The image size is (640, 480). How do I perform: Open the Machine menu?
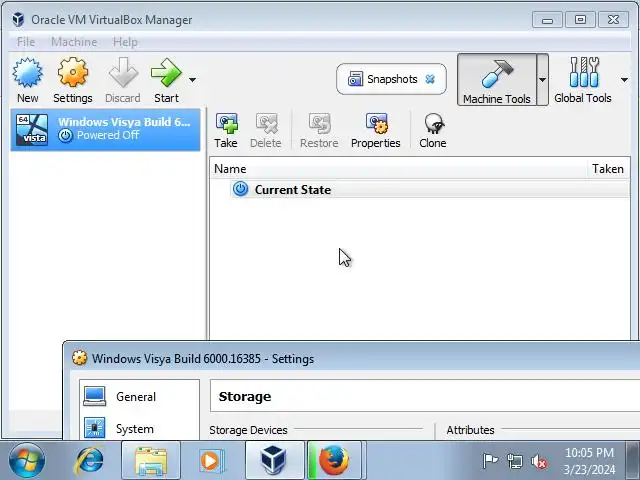coord(74,42)
